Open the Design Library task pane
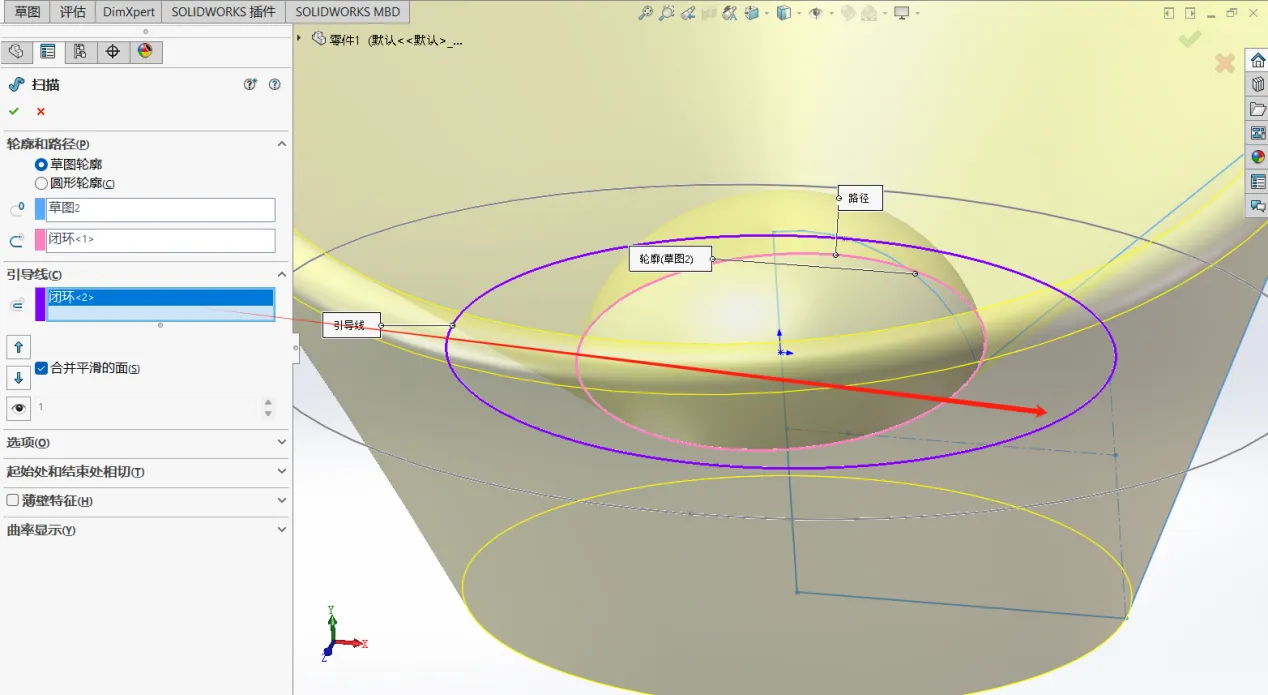This screenshot has height=695, width=1268. pyautogui.click(x=1257, y=84)
